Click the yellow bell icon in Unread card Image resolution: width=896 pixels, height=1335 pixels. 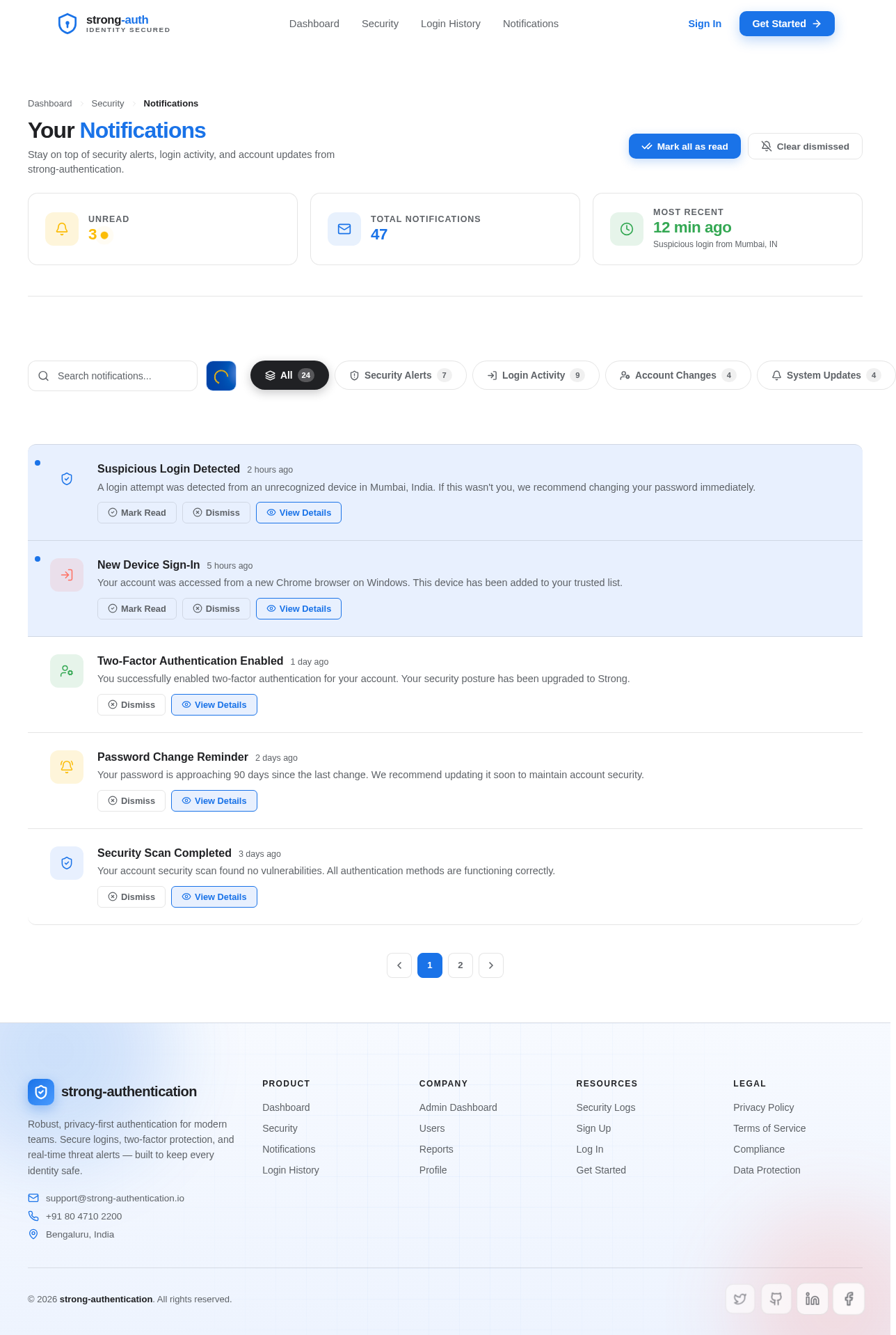(62, 229)
